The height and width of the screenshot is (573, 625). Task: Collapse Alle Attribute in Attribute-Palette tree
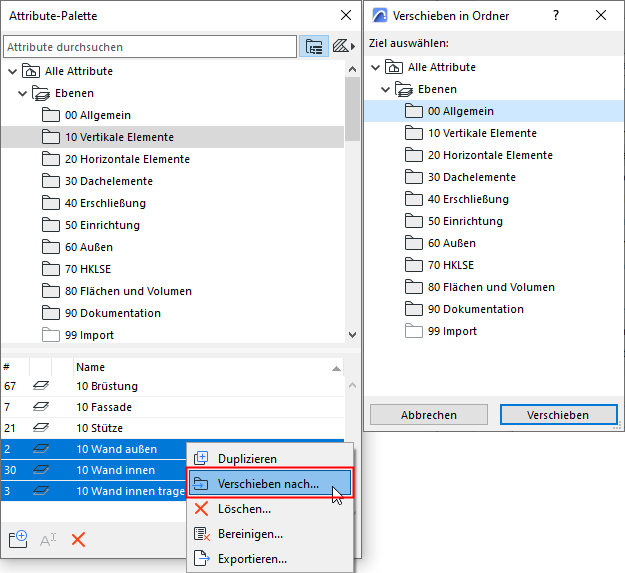click(13, 71)
